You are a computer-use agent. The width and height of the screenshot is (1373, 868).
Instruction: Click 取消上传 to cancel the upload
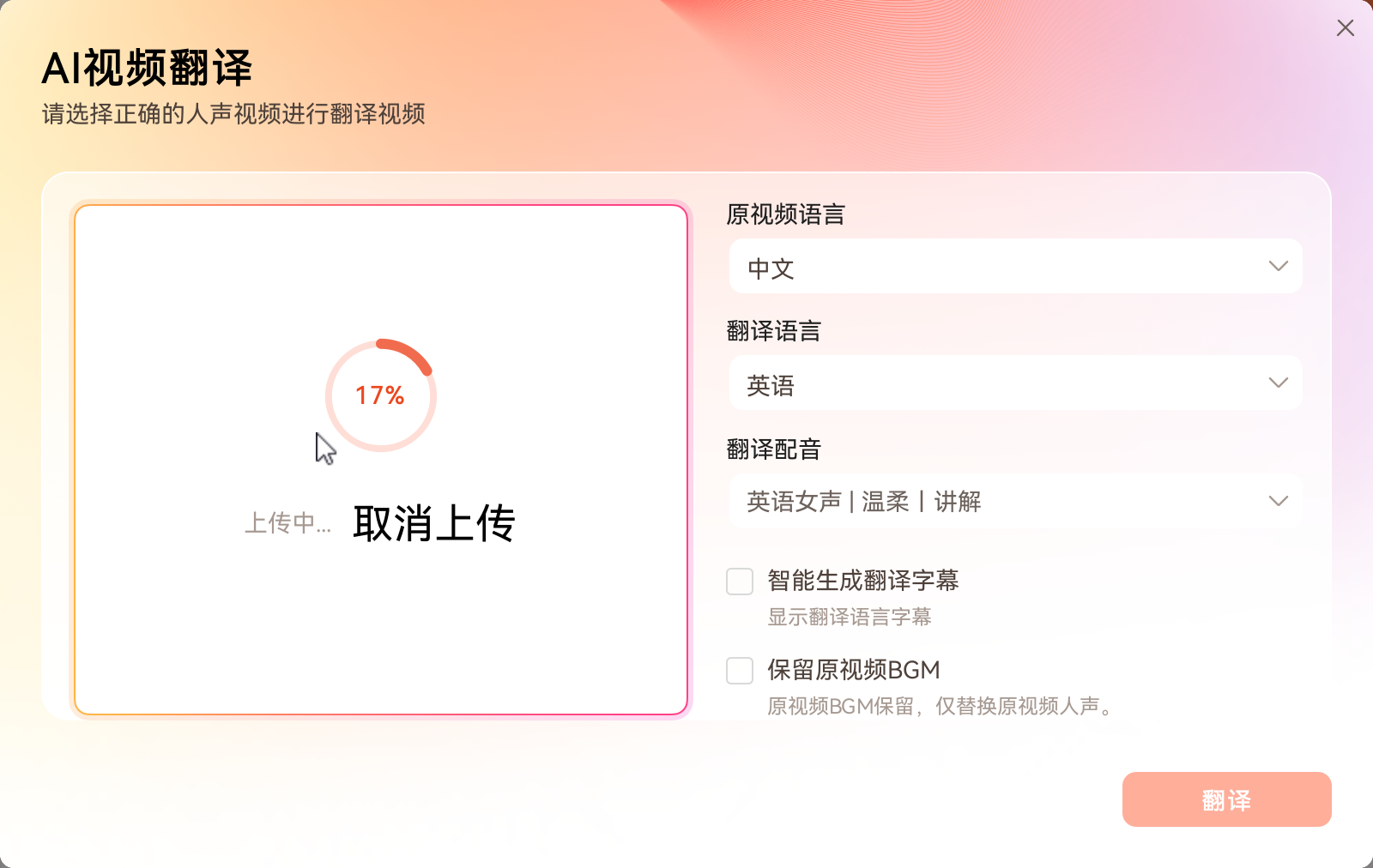click(x=432, y=523)
